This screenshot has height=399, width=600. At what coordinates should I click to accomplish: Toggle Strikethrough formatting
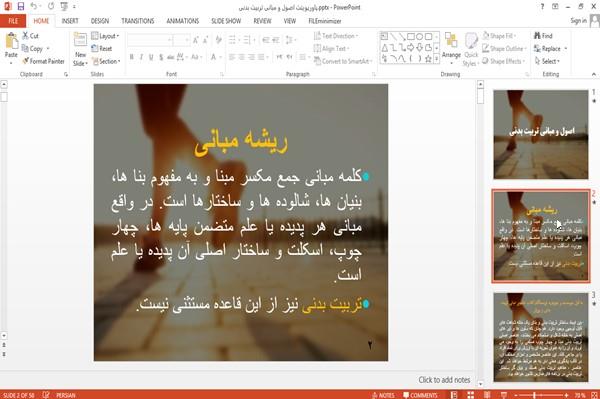tap(171, 57)
